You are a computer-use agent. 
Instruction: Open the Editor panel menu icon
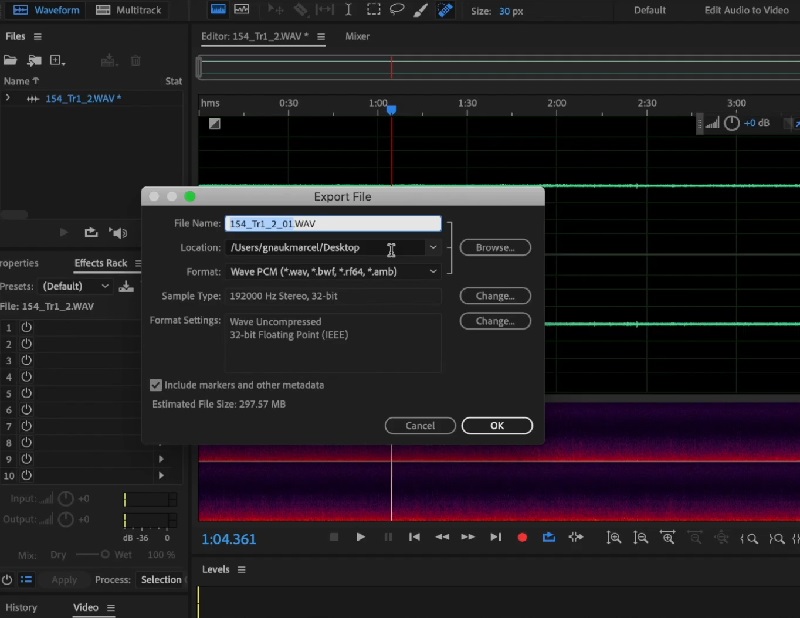[321, 37]
